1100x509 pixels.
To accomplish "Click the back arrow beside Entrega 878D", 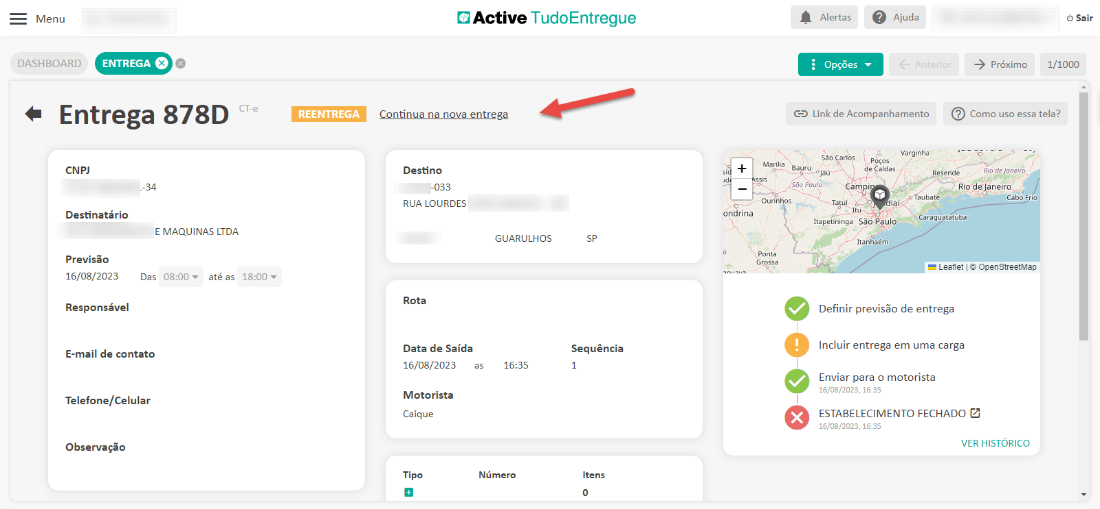I will 33,114.
